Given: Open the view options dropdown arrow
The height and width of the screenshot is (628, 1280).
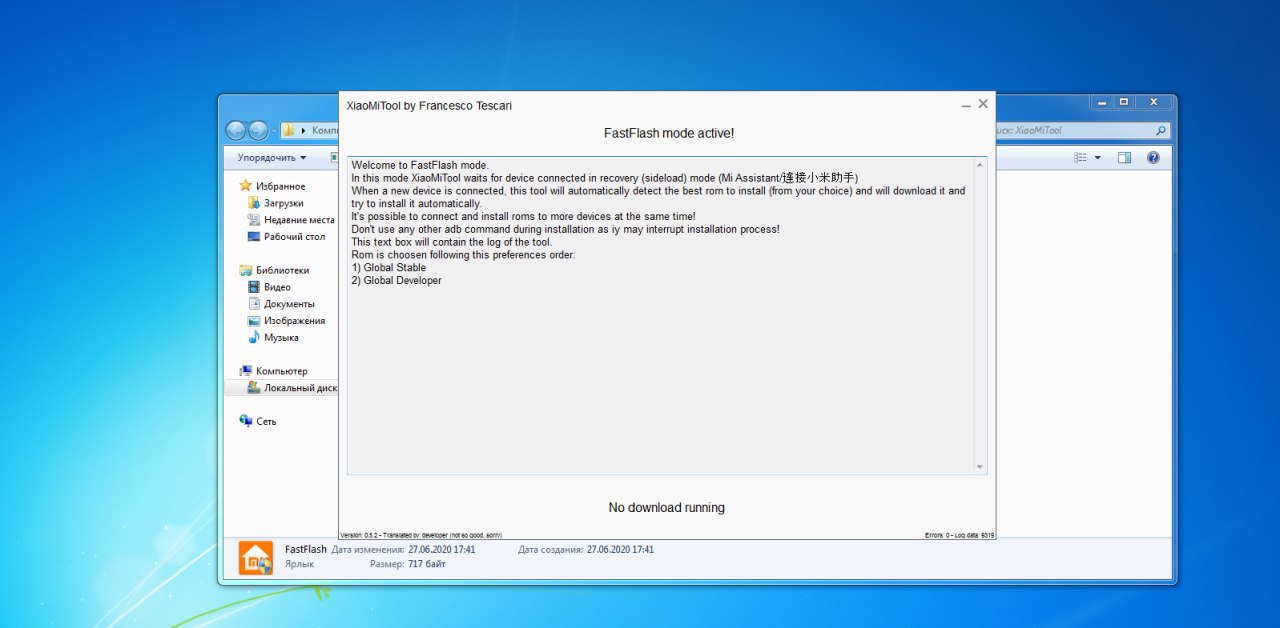Looking at the screenshot, I should pyautogui.click(x=1097, y=158).
